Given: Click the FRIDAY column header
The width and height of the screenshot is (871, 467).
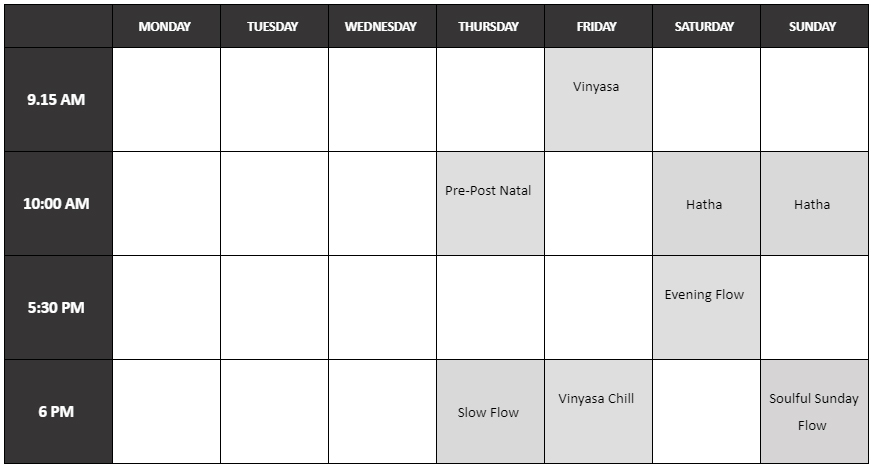Looking at the screenshot, I should [598, 26].
